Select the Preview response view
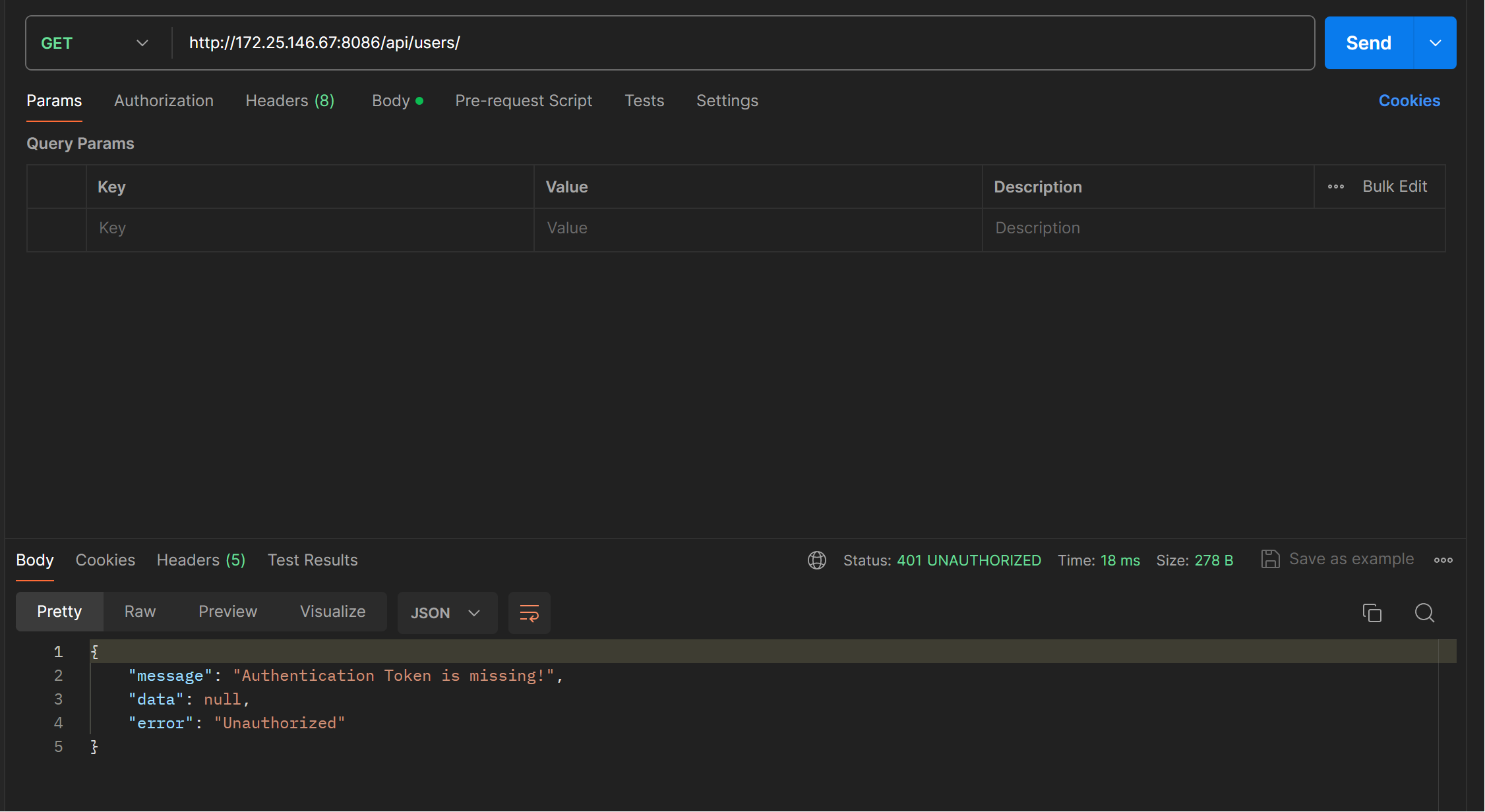This screenshot has height=812, width=1485. pos(227,612)
